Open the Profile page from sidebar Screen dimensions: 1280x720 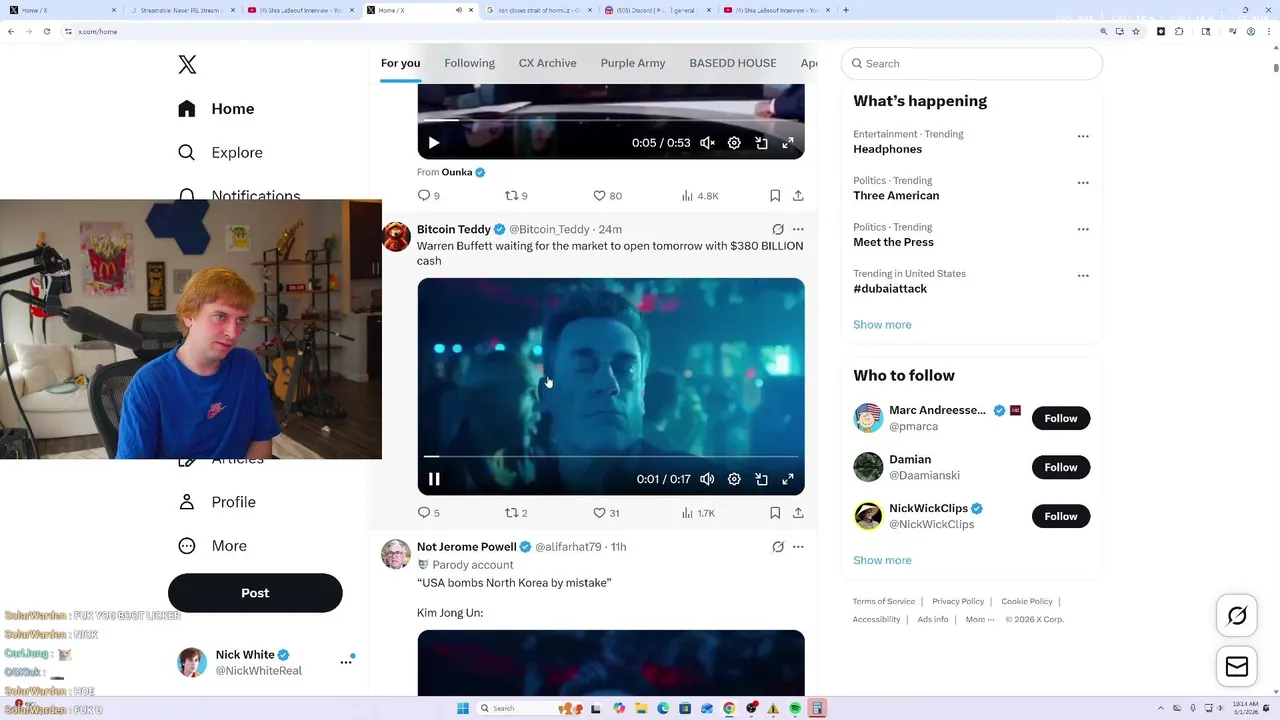pyautogui.click(x=217, y=502)
